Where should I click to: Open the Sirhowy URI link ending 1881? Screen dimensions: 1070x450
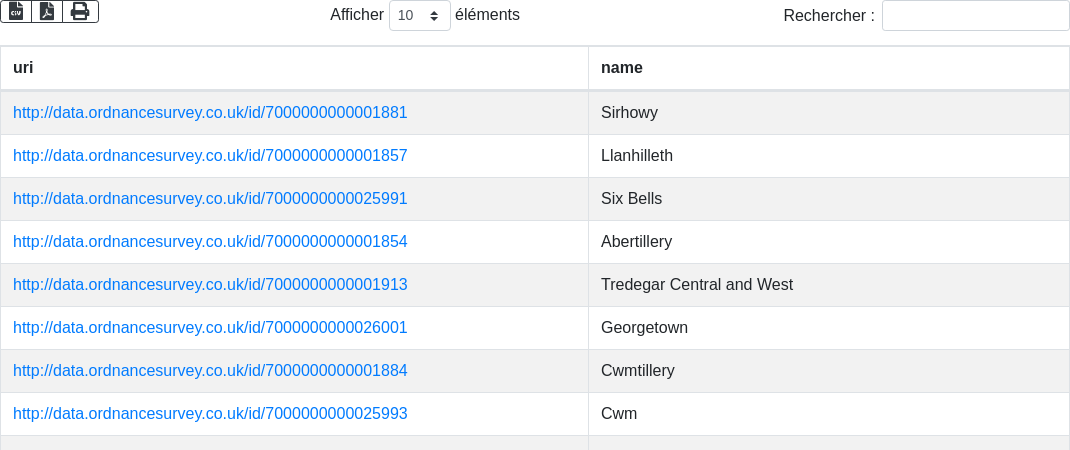point(210,113)
